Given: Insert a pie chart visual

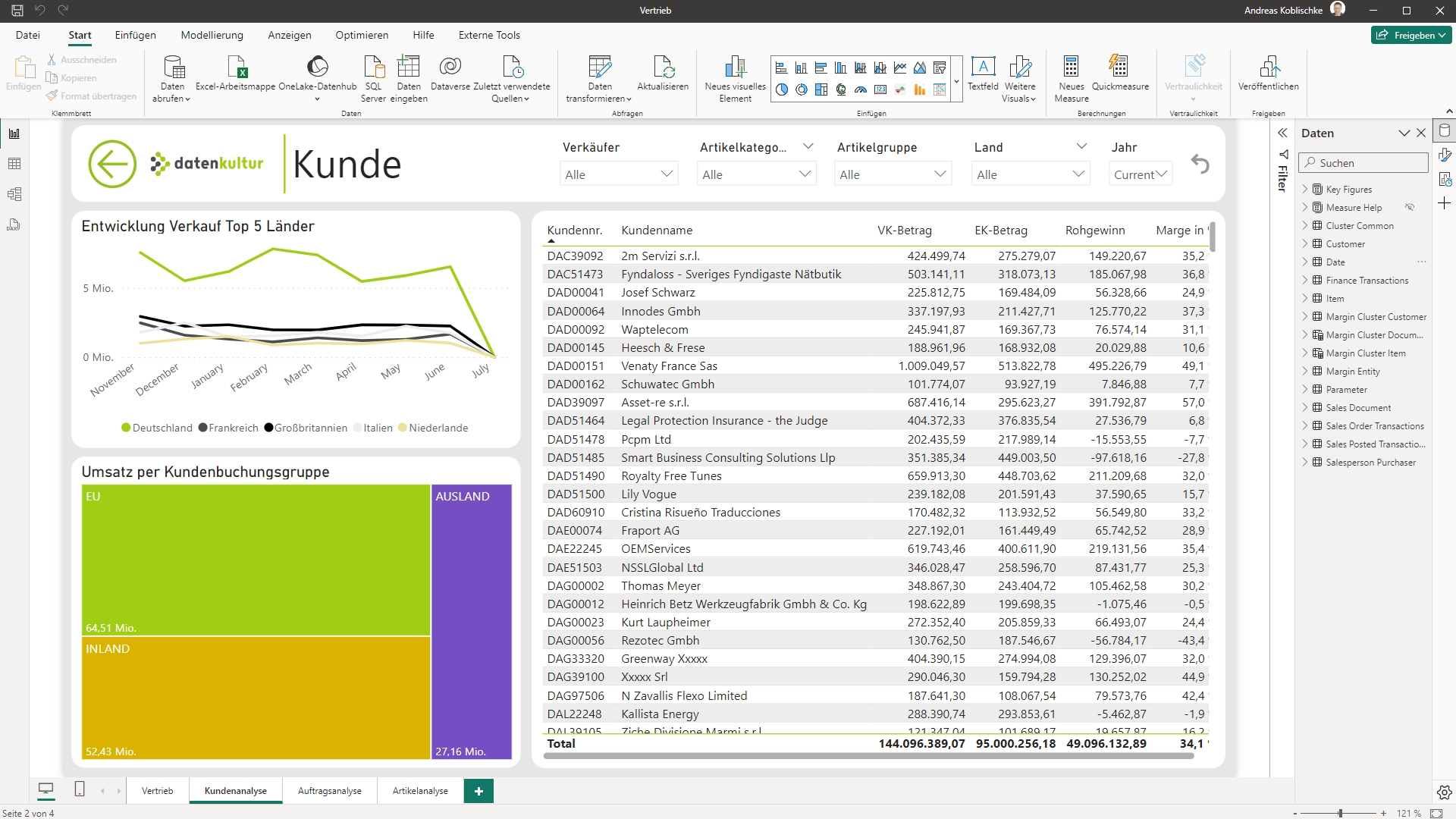Looking at the screenshot, I should (x=782, y=89).
